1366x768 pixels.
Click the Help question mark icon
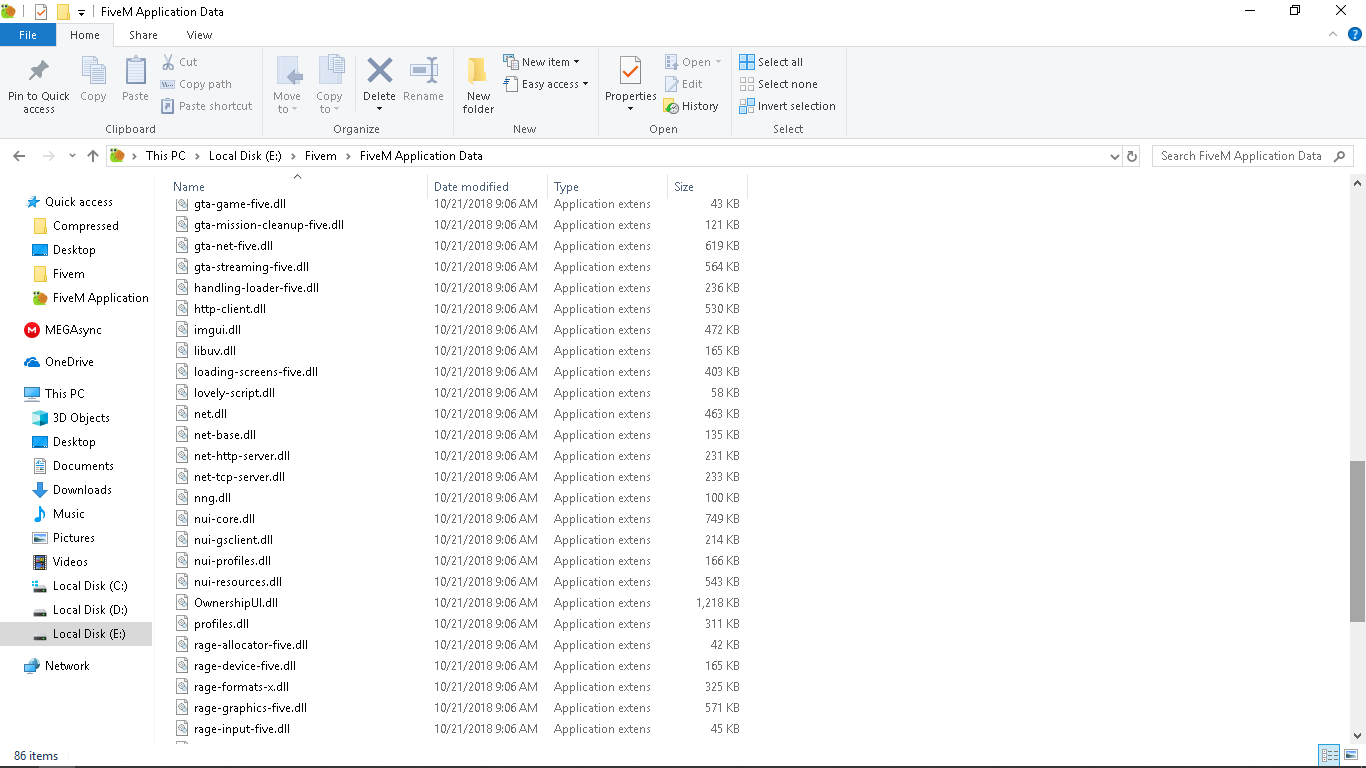(1355, 34)
